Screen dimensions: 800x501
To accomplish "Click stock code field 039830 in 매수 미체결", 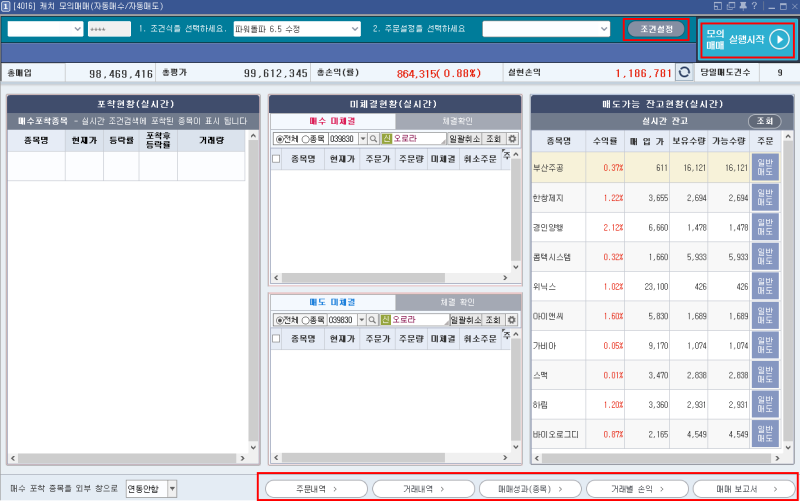I will pyautogui.click(x=342, y=139).
